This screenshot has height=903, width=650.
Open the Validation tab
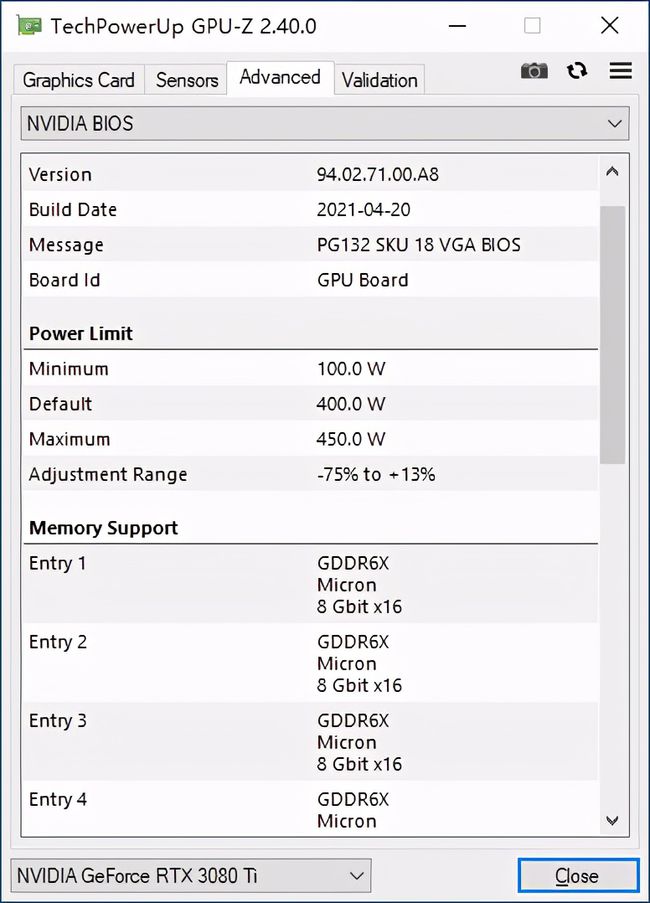point(380,79)
